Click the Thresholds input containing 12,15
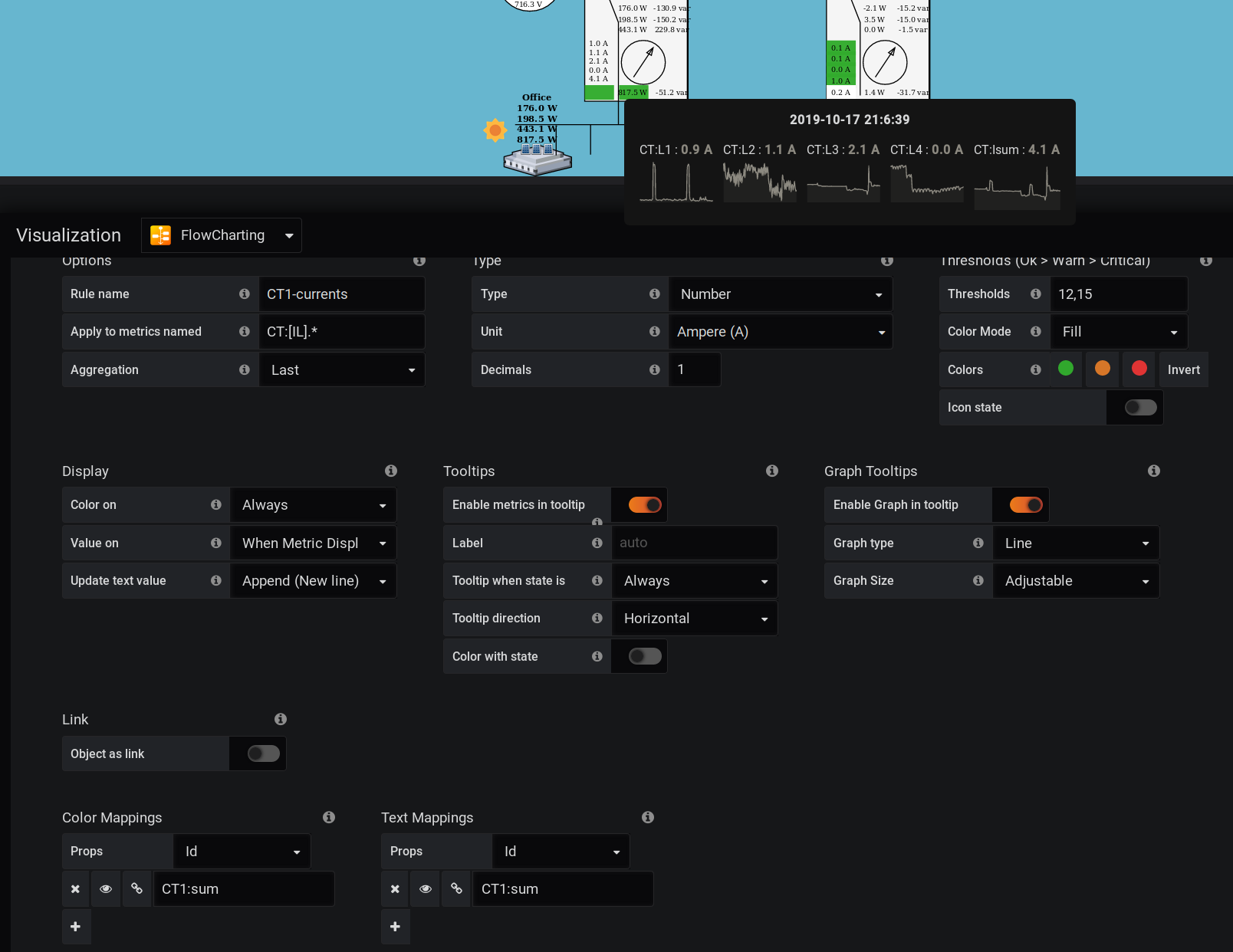Screen dimensions: 1233x952 [1119, 294]
